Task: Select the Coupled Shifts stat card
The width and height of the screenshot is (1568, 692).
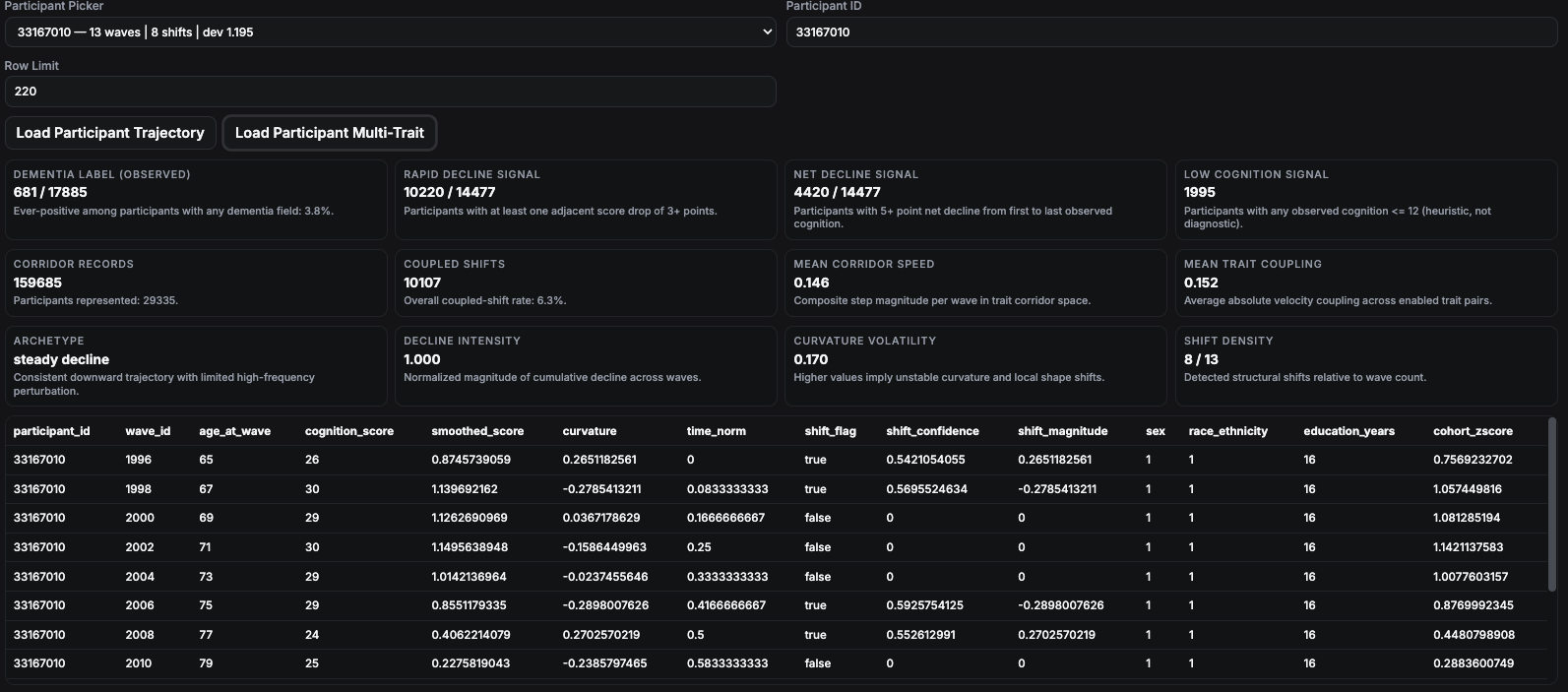Action: pyautogui.click(x=586, y=282)
